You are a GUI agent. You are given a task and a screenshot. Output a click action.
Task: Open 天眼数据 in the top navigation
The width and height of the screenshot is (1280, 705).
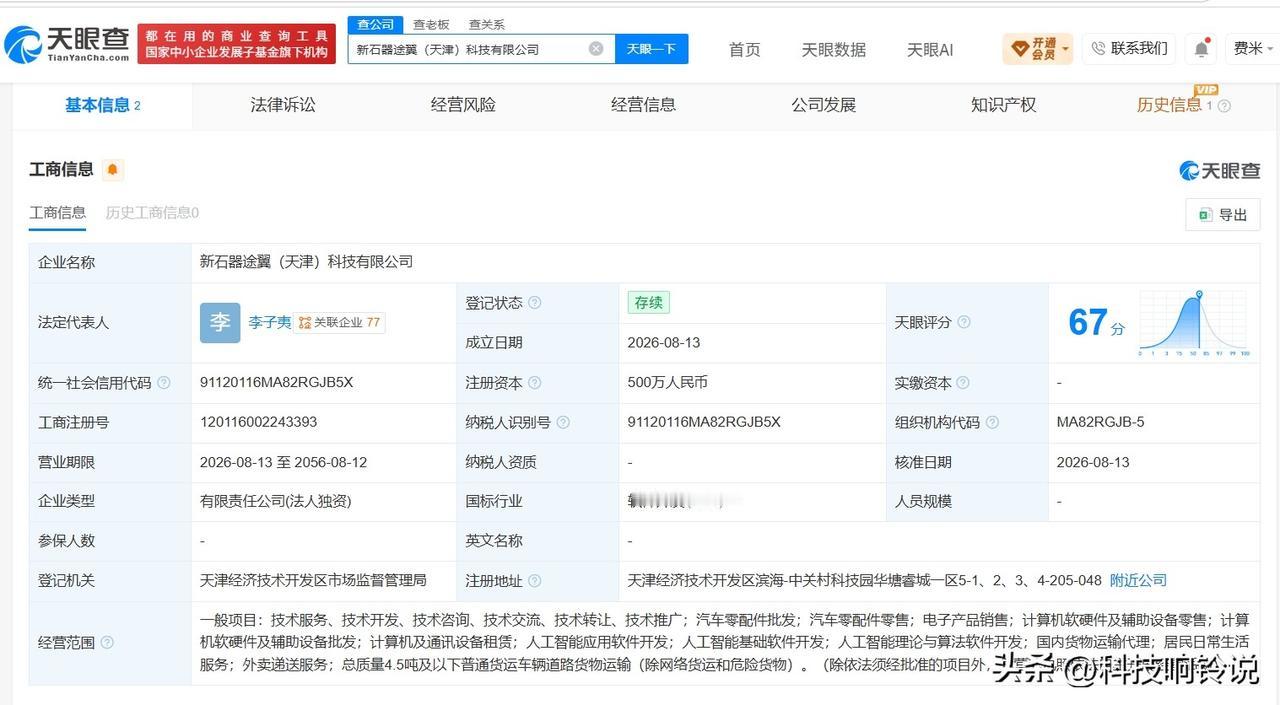click(x=833, y=49)
